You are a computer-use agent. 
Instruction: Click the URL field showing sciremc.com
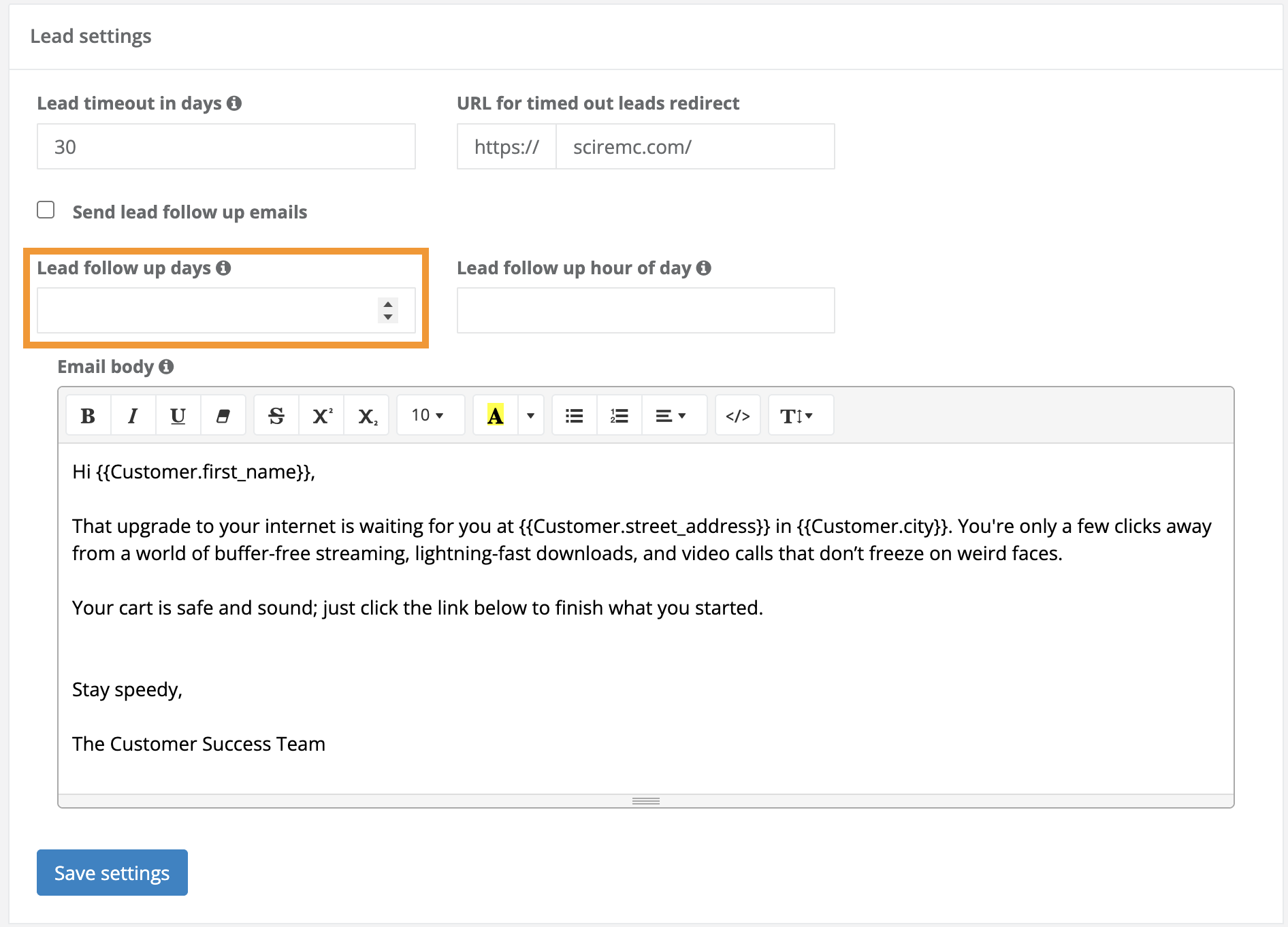point(694,146)
